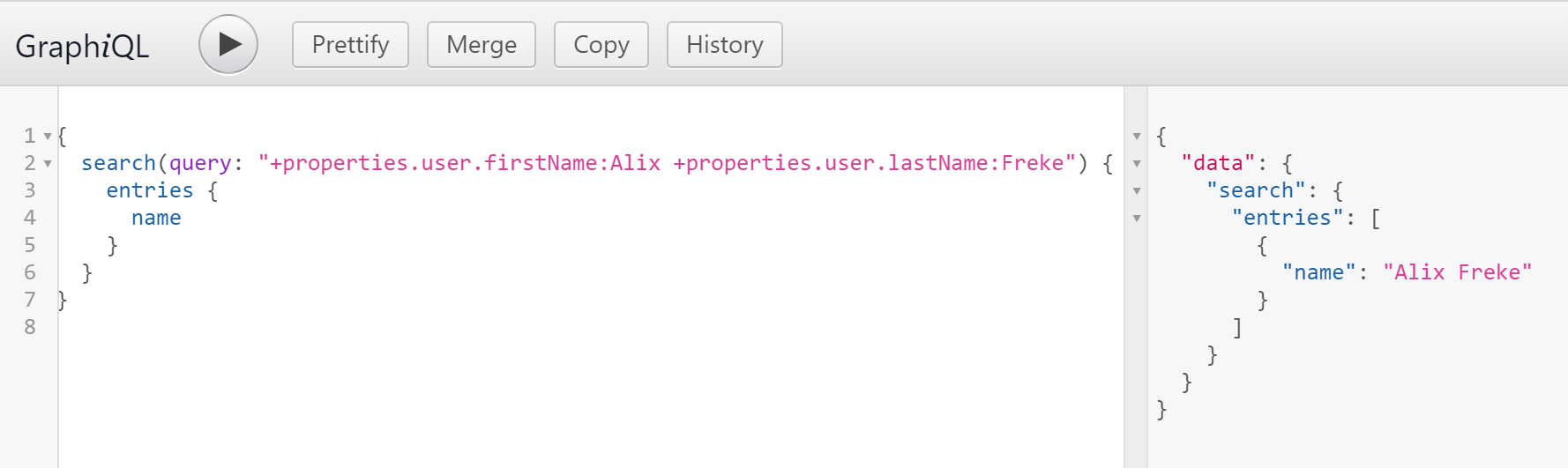Fold the "data" object in results
The width and height of the screenshot is (1568, 468).
click(1137, 164)
